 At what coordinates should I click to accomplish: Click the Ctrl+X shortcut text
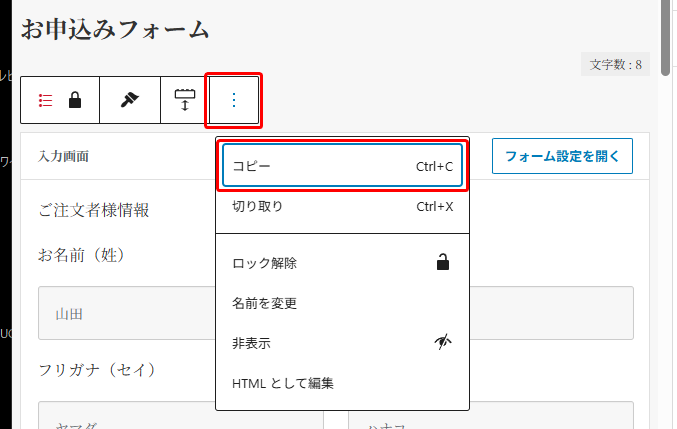point(435,207)
